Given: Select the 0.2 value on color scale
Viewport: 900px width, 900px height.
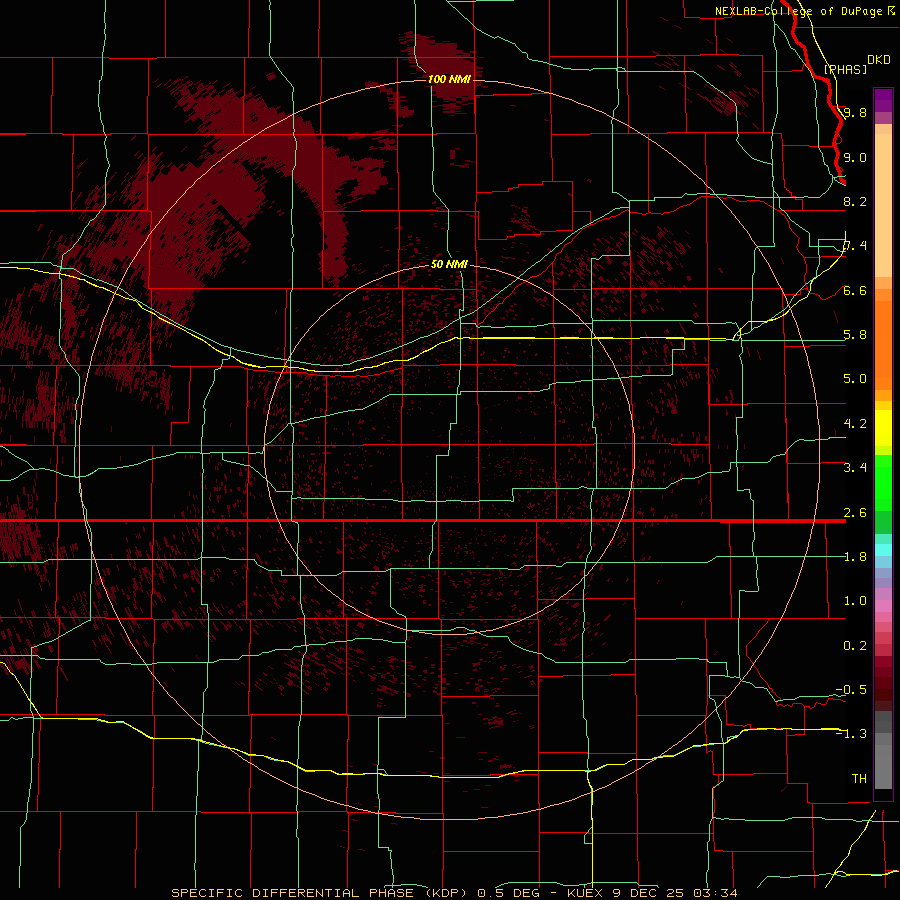Looking at the screenshot, I should (855, 646).
